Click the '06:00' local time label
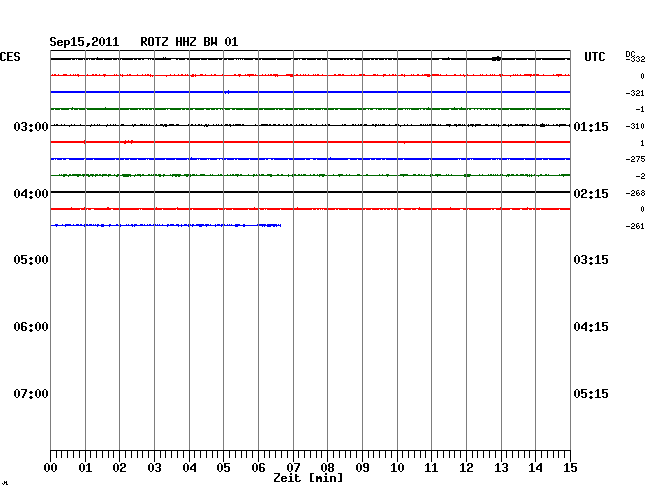This screenshot has height=494, width=650. (x=31, y=327)
